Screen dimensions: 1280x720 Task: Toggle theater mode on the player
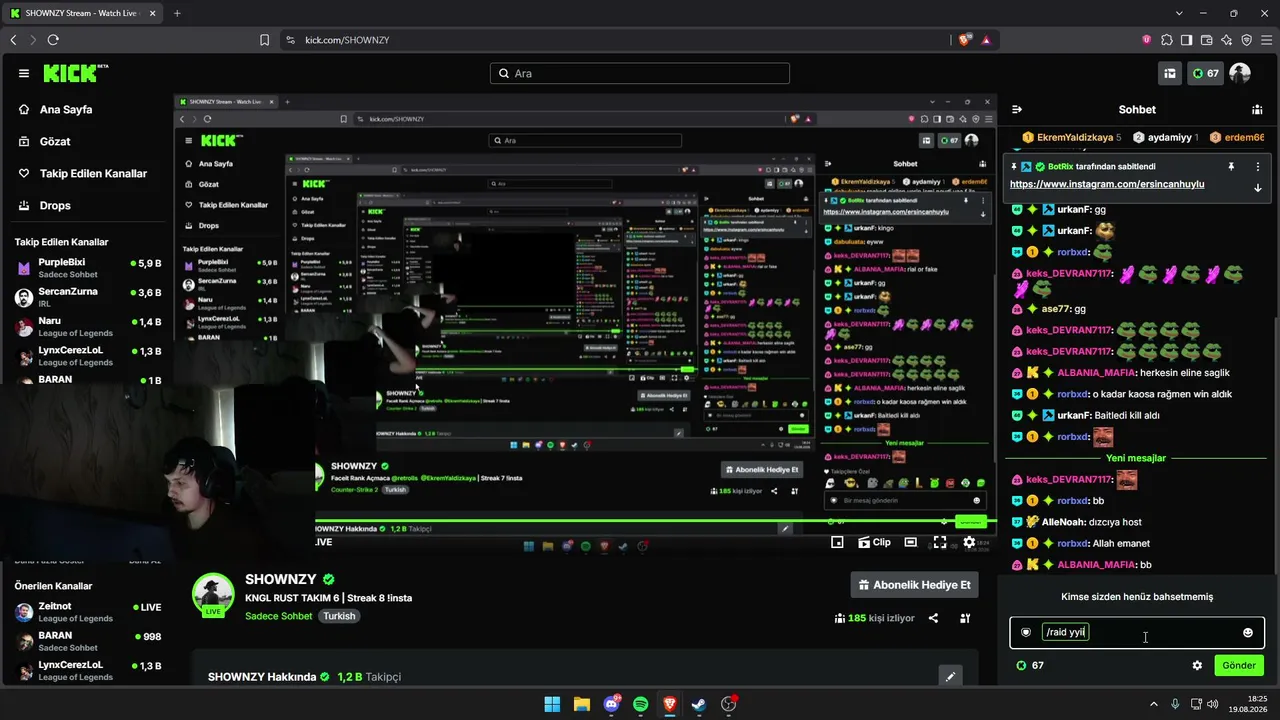tap(910, 542)
